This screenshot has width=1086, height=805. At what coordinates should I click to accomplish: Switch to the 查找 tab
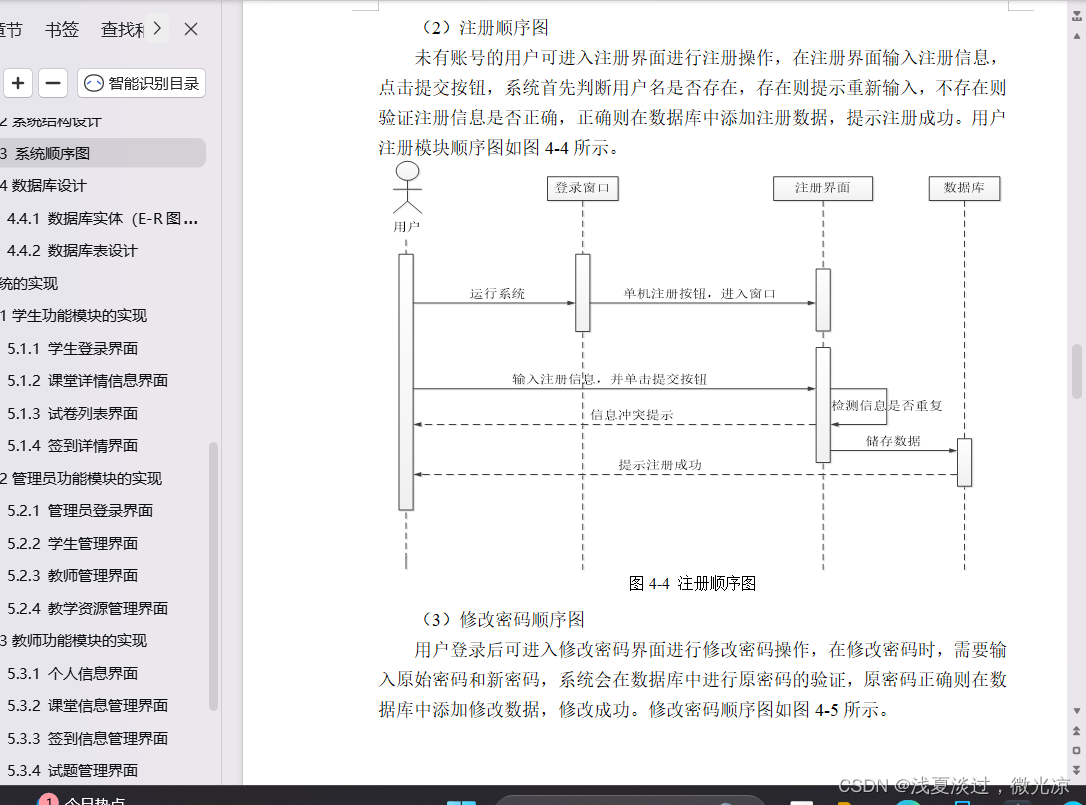[123, 29]
